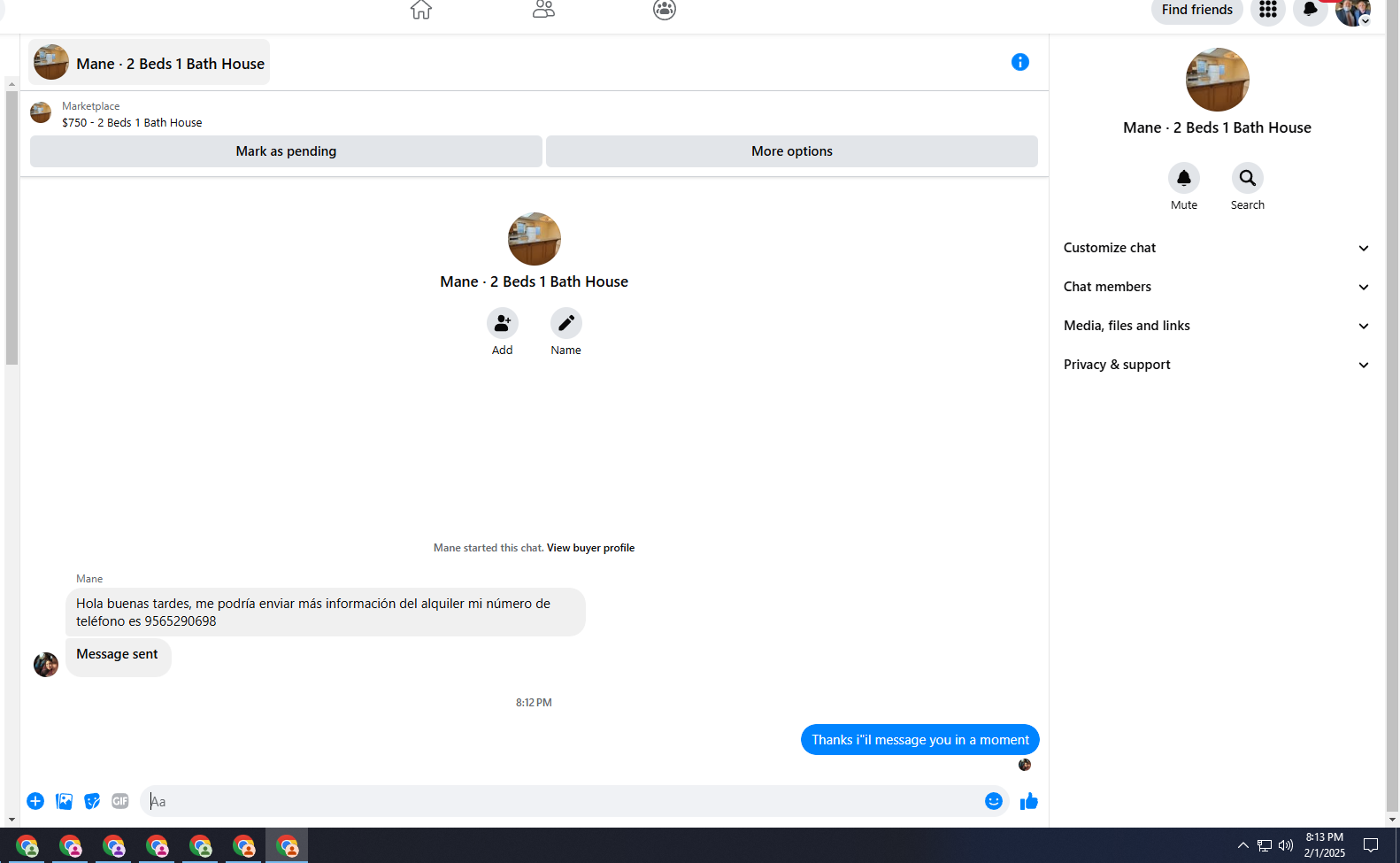Click the left chat scrollbar down arrow
1400x863 pixels.
[12, 820]
